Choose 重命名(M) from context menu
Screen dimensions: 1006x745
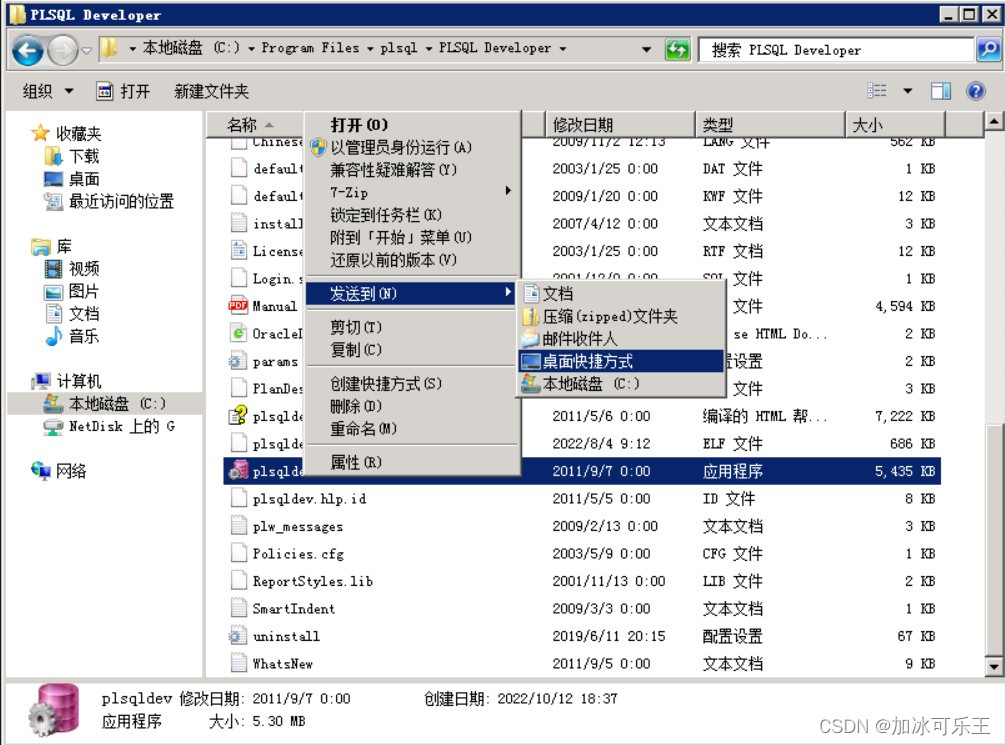412,429
